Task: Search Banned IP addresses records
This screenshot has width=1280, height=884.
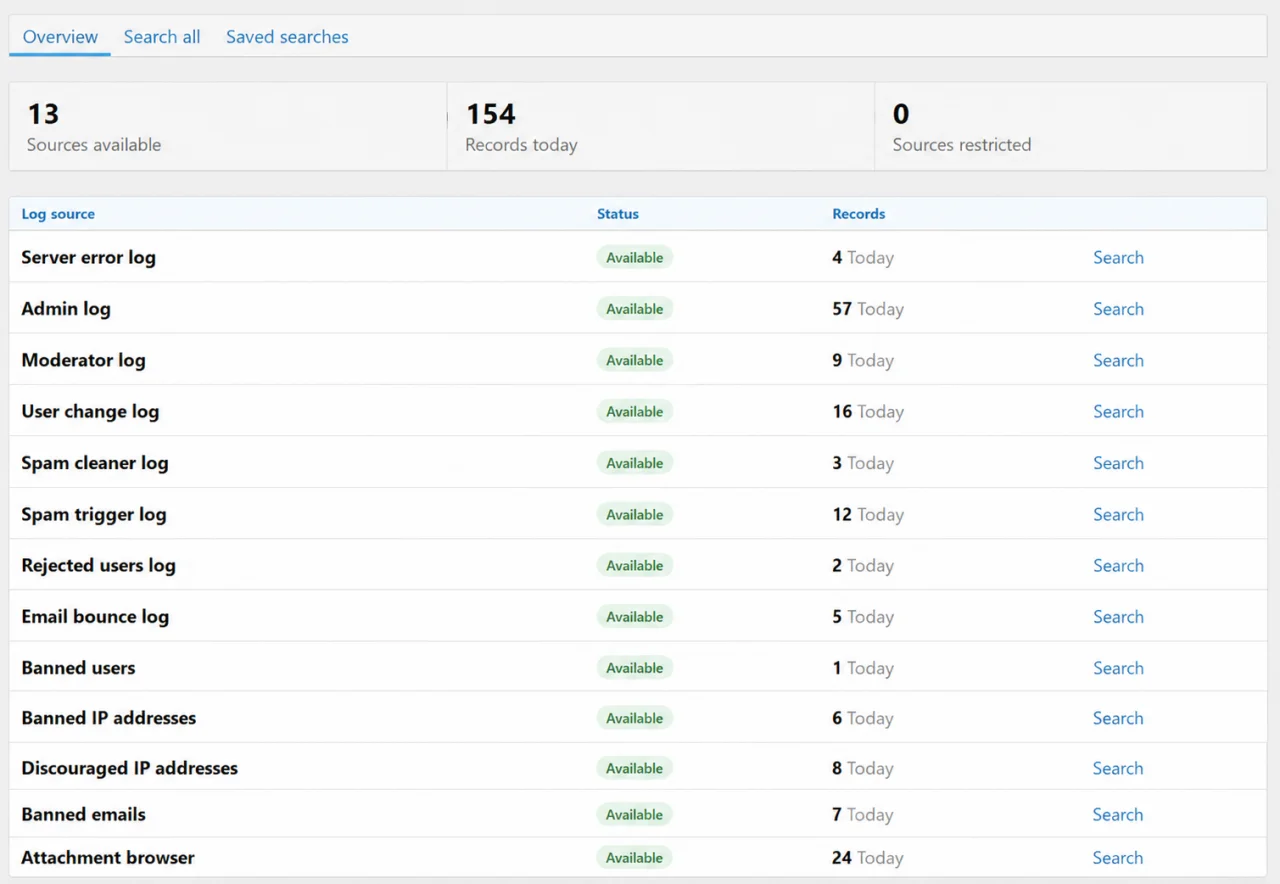Action: [1118, 718]
